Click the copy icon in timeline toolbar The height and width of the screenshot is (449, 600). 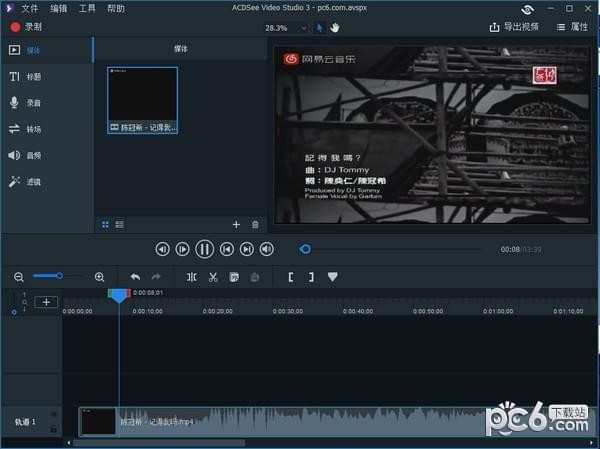[x=234, y=277]
